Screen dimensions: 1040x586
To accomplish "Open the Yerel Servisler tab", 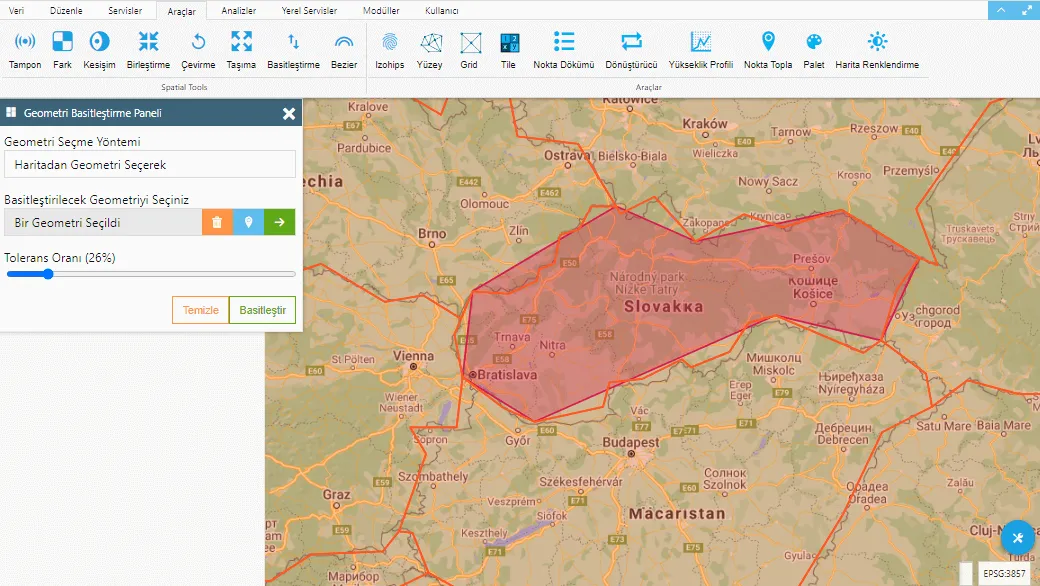I will [x=309, y=11].
